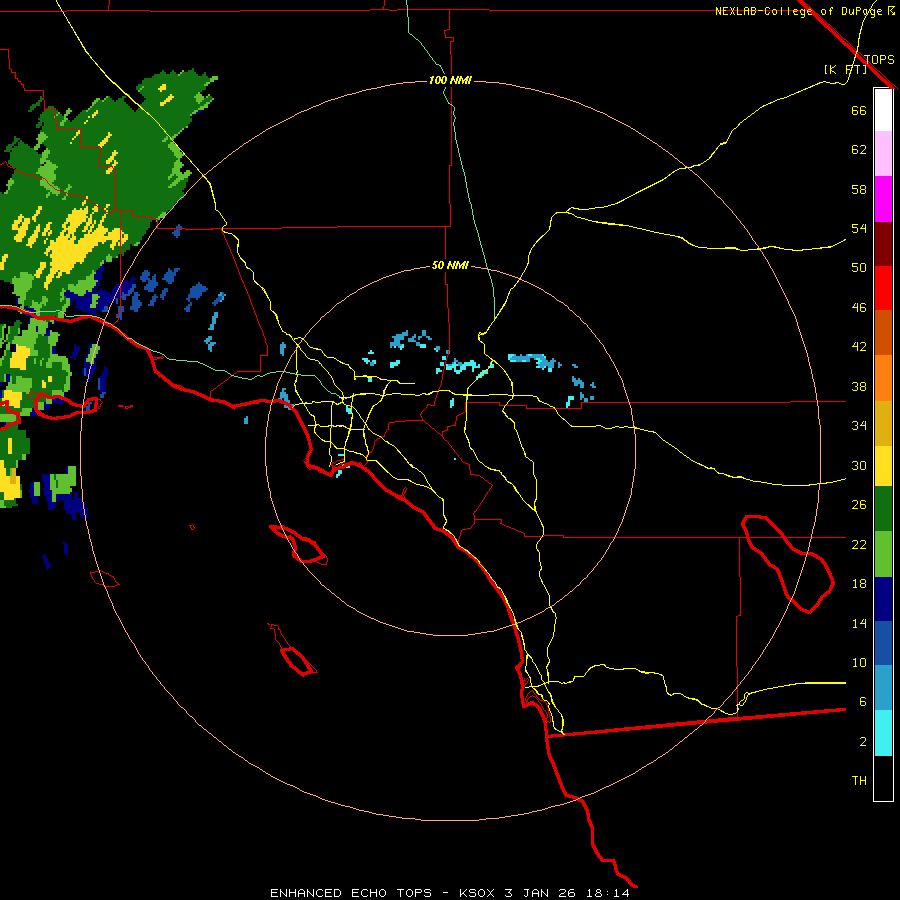Click the 50 legend value
The height and width of the screenshot is (900, 900).
[x=859, y=268]
